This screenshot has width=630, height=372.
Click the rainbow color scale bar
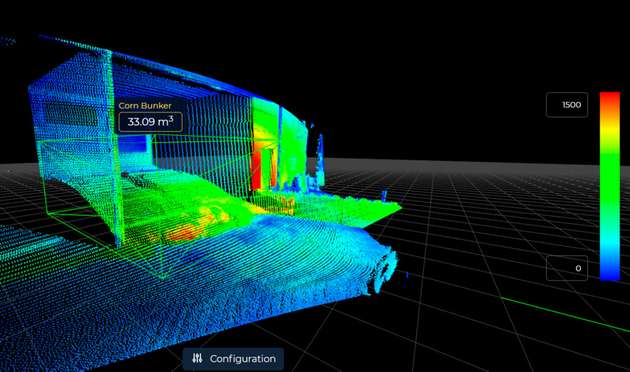pyautogui.click(x=610, y=186)
